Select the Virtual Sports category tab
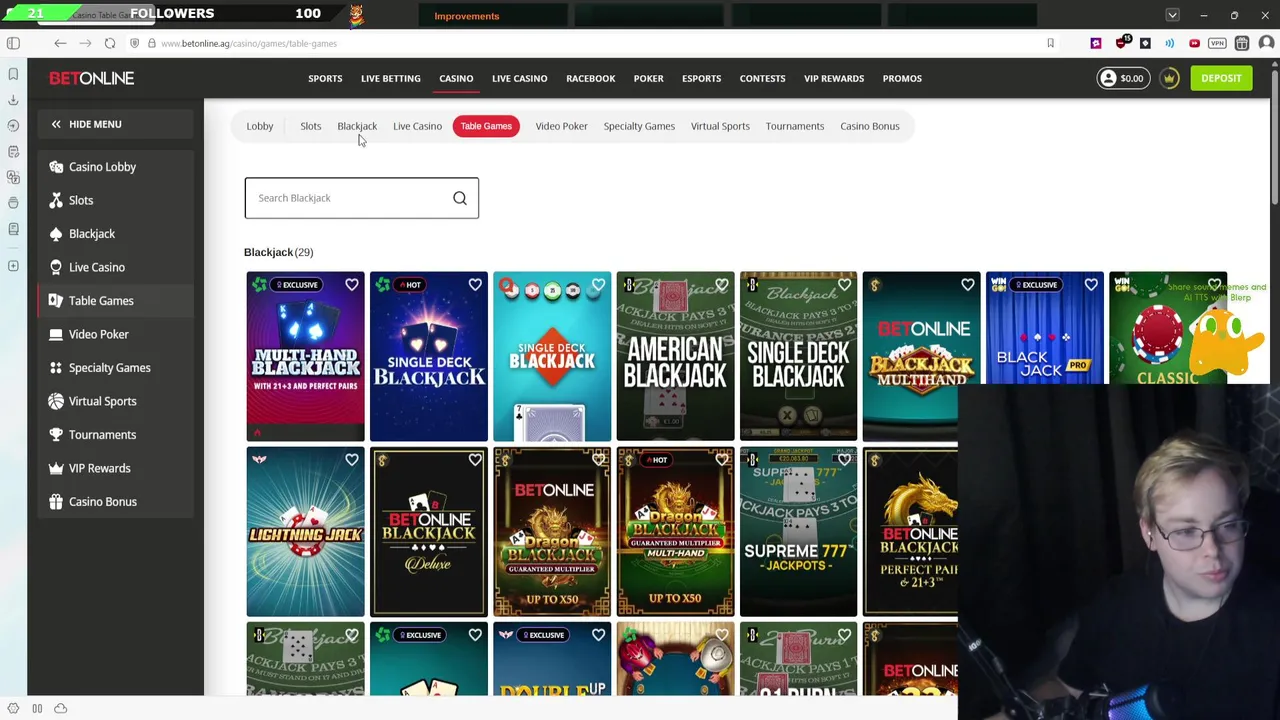Screen dimensions: 1280x720 pos(720,126)
